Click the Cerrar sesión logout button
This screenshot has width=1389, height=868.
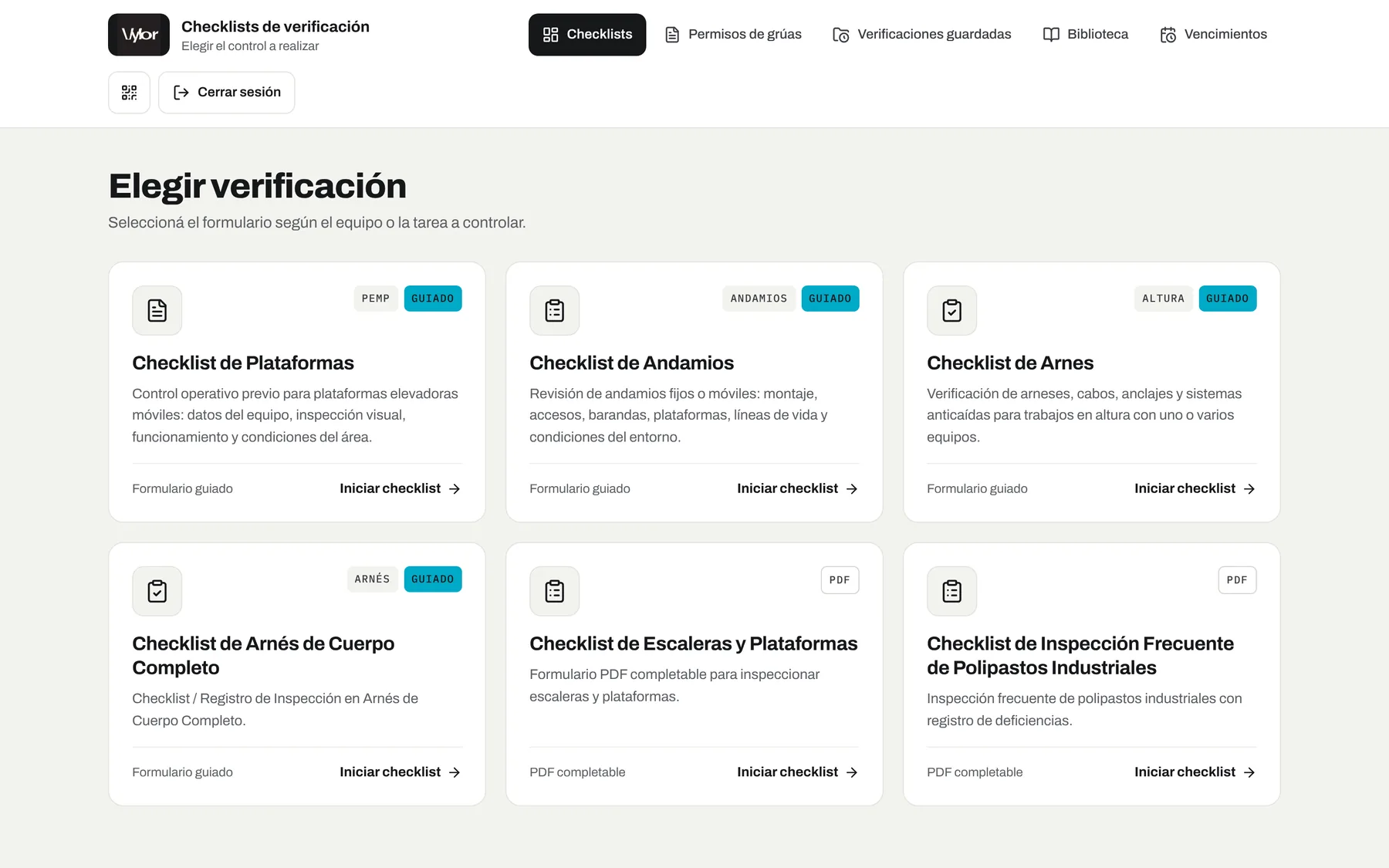click(x=227, y=93)
